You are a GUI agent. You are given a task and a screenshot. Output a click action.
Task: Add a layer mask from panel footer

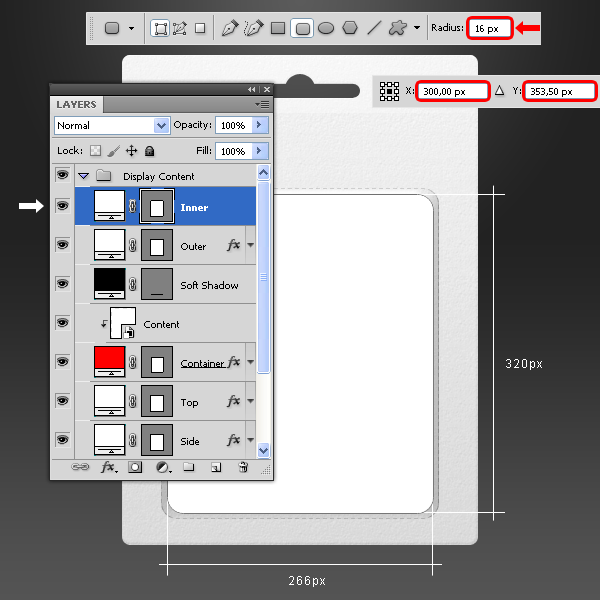click(x=135, y=467)
